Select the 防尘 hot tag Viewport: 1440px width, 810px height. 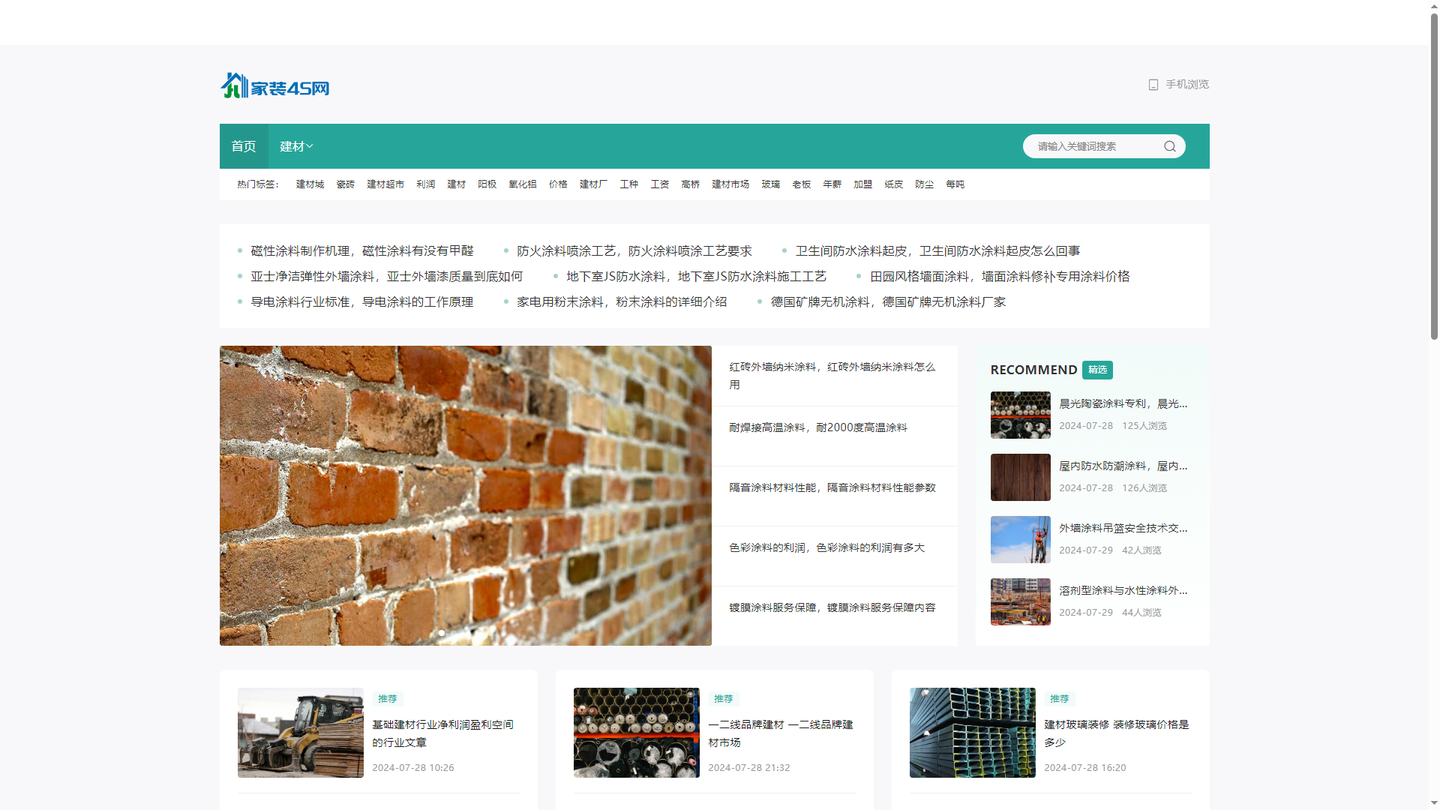[924, 184]
